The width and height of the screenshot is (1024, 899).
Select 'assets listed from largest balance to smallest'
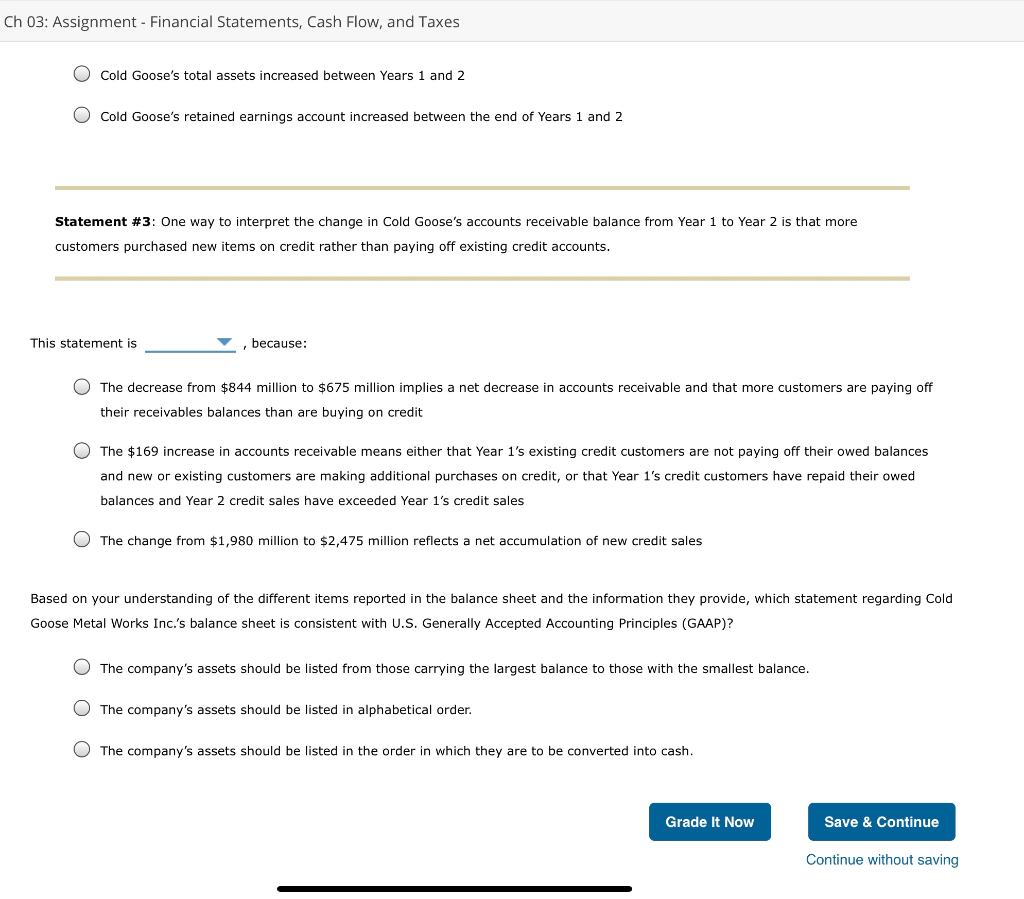point(81,665)
